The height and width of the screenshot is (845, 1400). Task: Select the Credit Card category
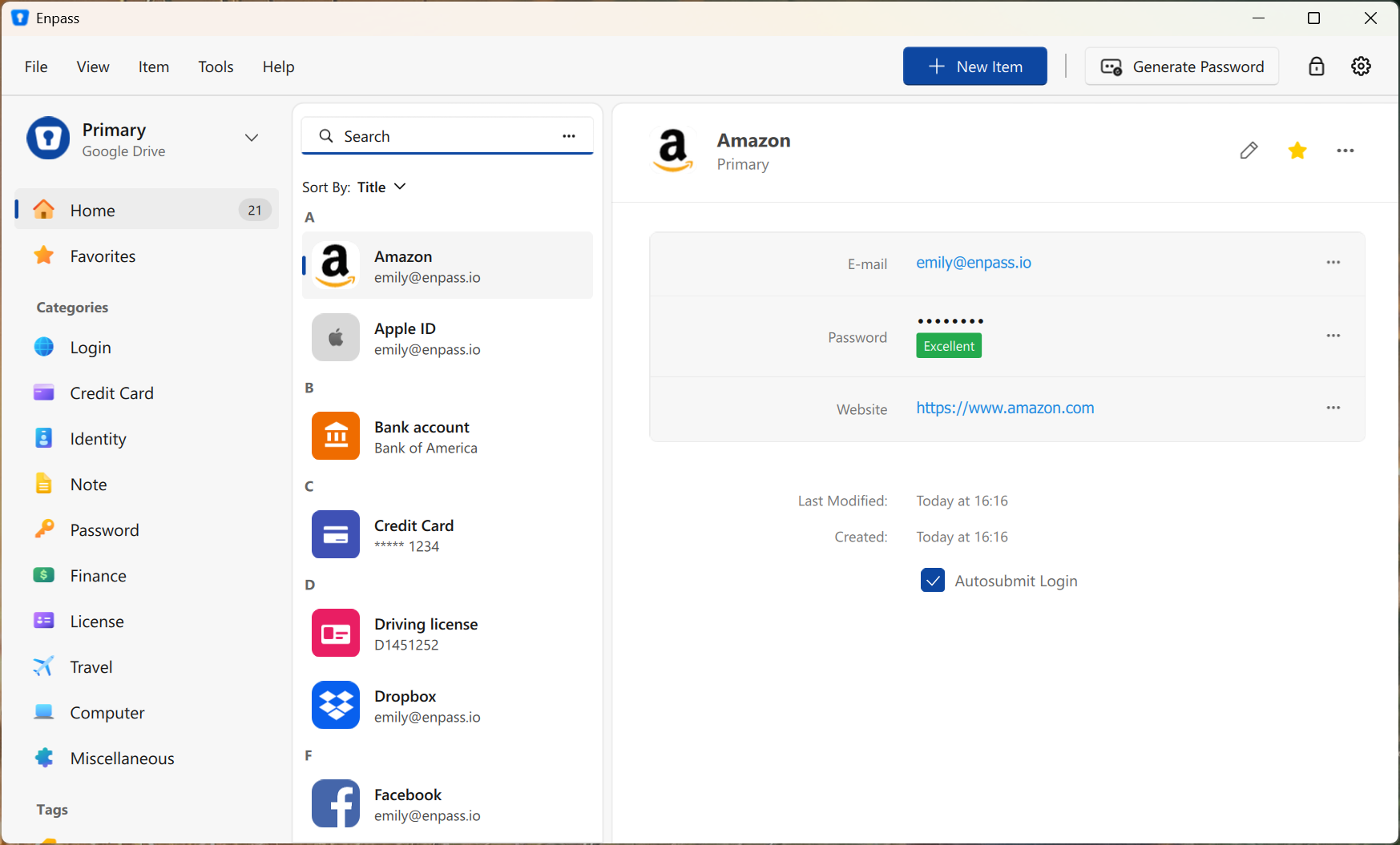(x=147, y=392)
